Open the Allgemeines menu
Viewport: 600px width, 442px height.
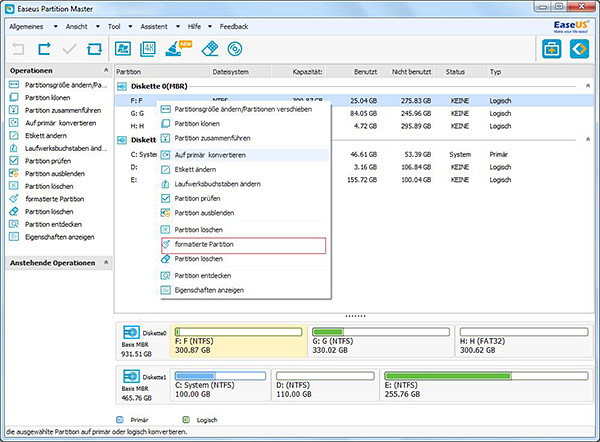26,26
